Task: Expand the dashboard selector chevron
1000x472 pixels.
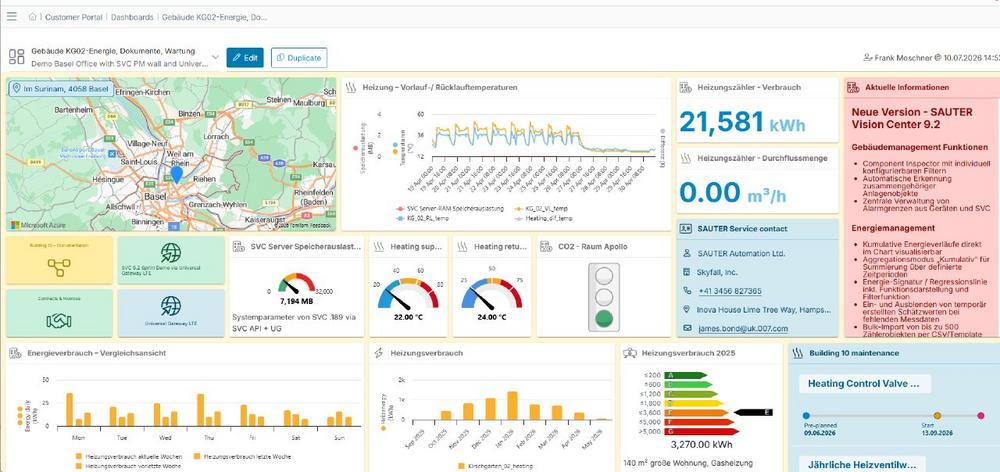Action: coord(215,57)
